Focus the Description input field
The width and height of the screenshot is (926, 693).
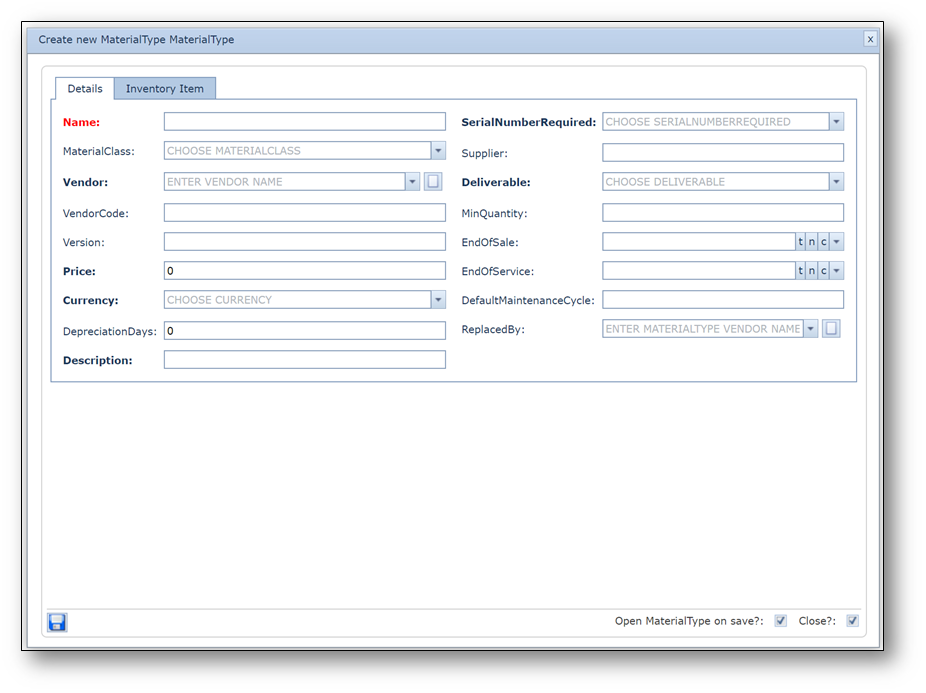(x=305, y=360)
